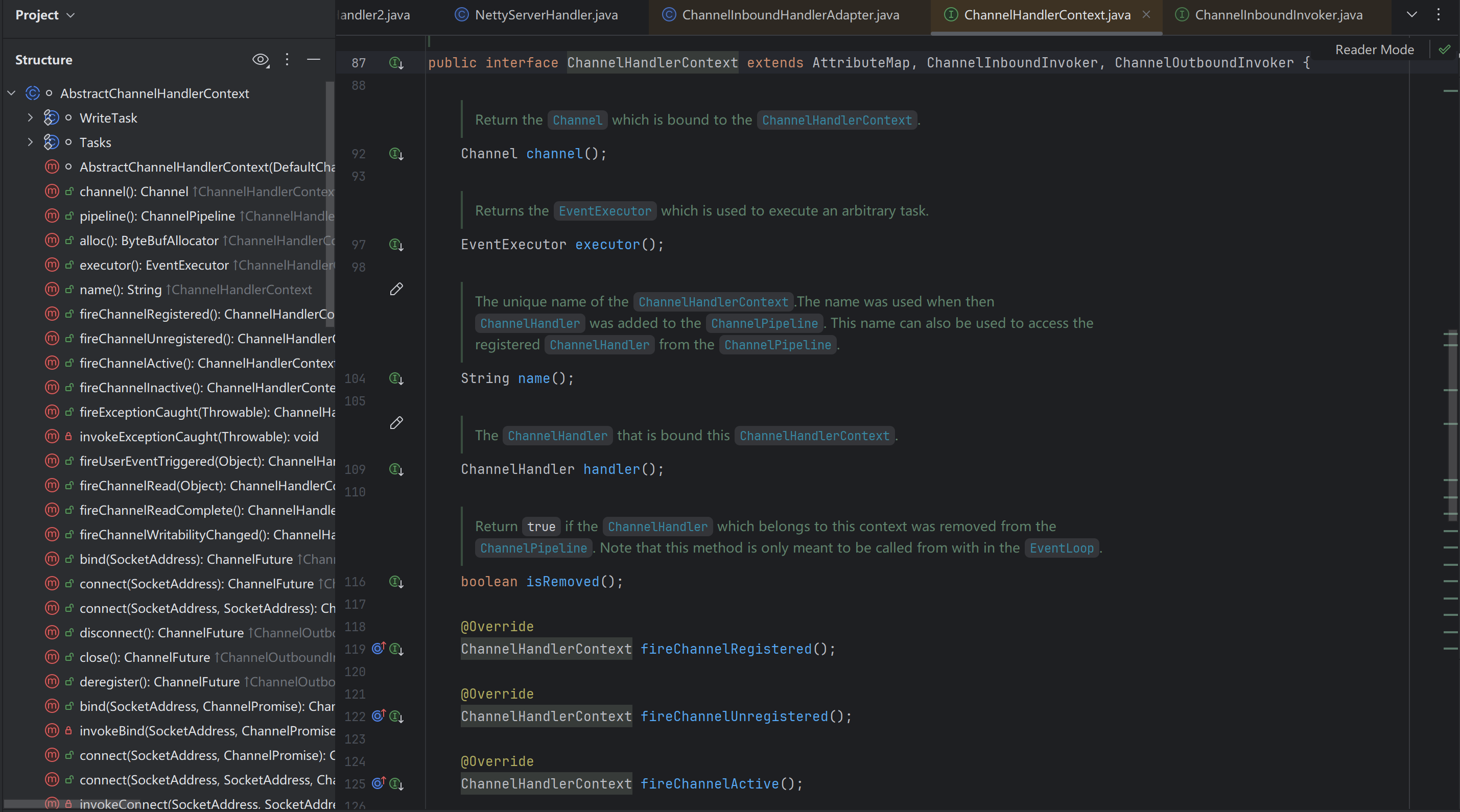Show hidden tabs dropdown chevron
This screenshot has width=1460, height=812.
point(1412,15)
